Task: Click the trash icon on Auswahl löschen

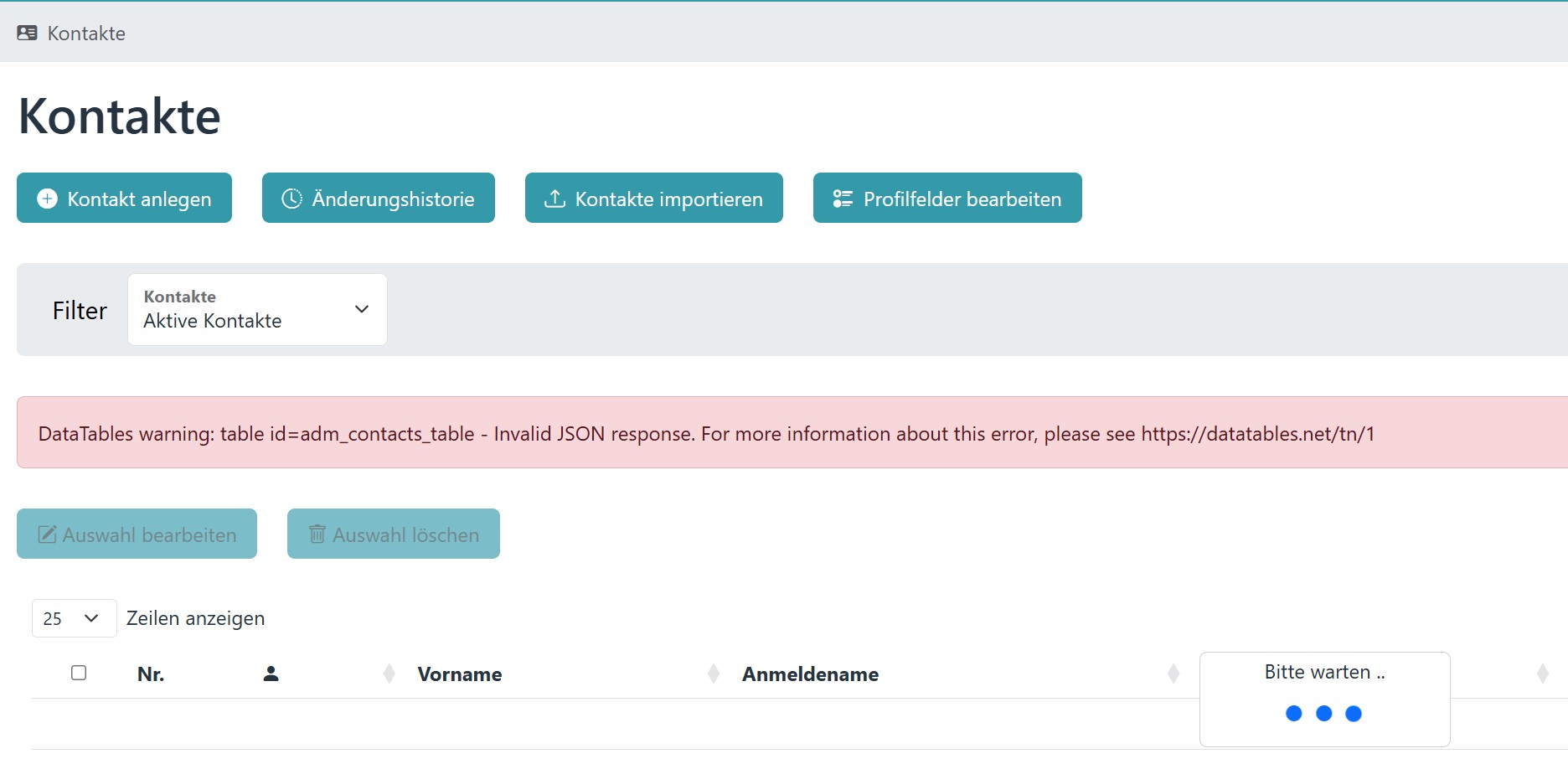Action: point(317,534)
